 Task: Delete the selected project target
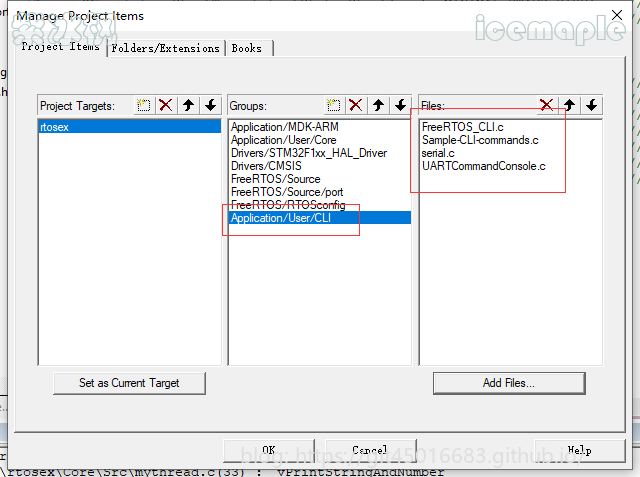pyautogui.click(x=166, y=106)
